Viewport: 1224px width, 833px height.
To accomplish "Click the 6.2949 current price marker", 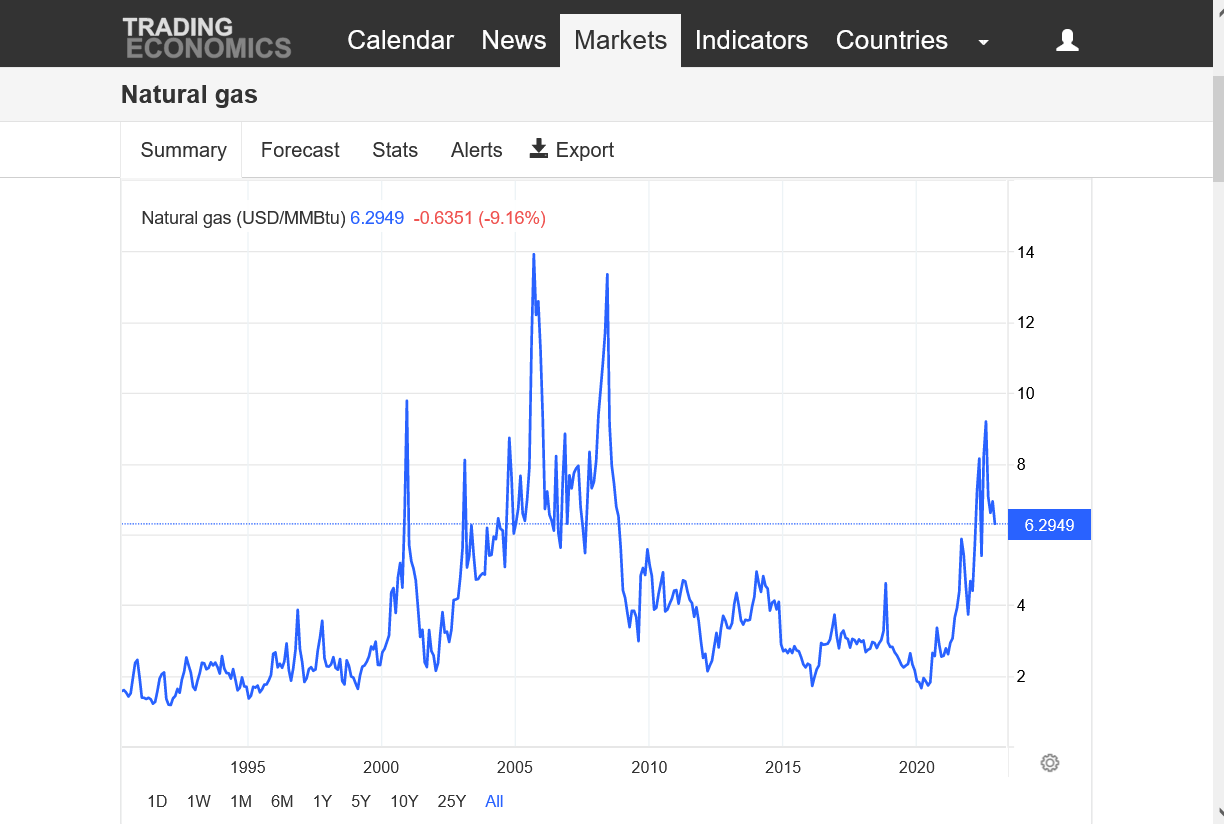I will [1049, 525].
